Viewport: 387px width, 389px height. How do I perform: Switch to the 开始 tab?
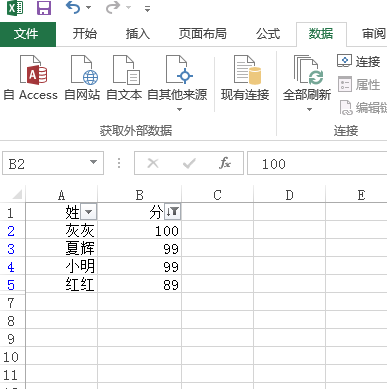coord(85,34)
